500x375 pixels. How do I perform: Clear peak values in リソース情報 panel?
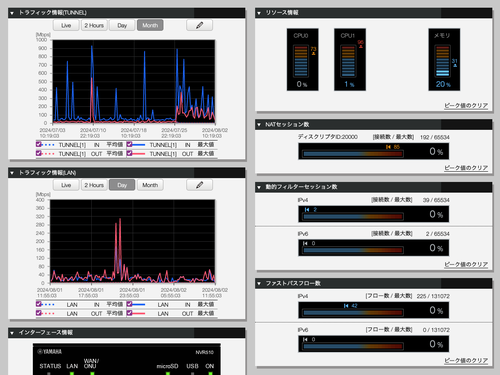(x=466, y=106)
